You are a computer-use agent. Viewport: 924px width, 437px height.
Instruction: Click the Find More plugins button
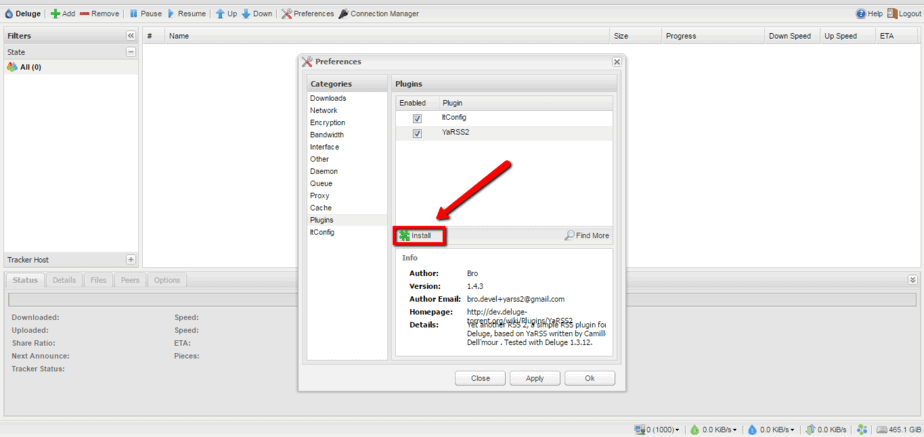tap(587, 236)
